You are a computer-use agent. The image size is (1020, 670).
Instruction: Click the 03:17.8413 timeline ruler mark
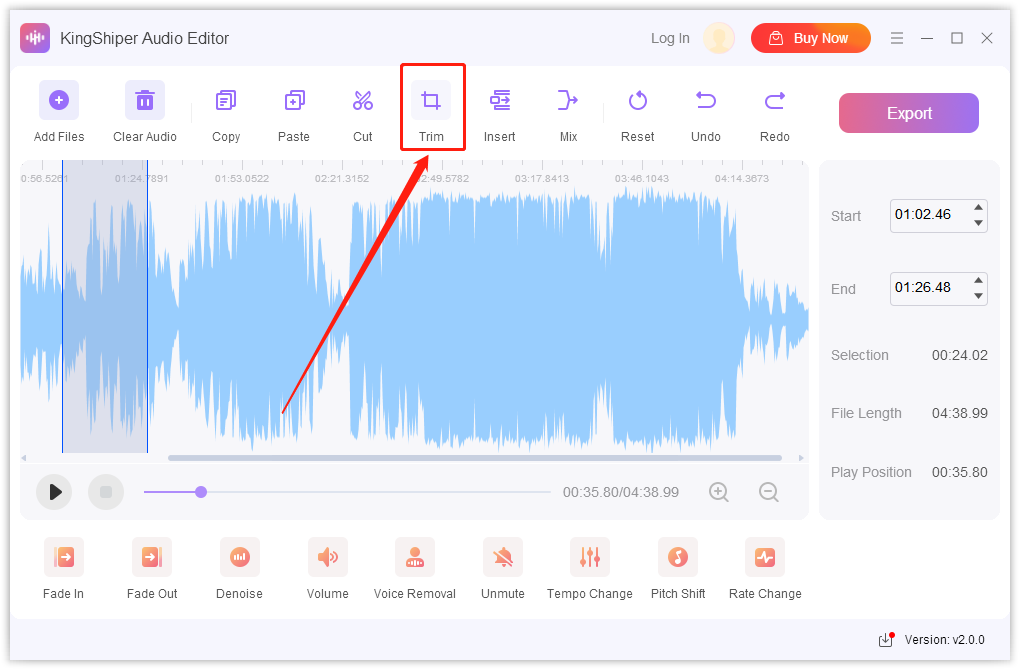tap(542, 178)
